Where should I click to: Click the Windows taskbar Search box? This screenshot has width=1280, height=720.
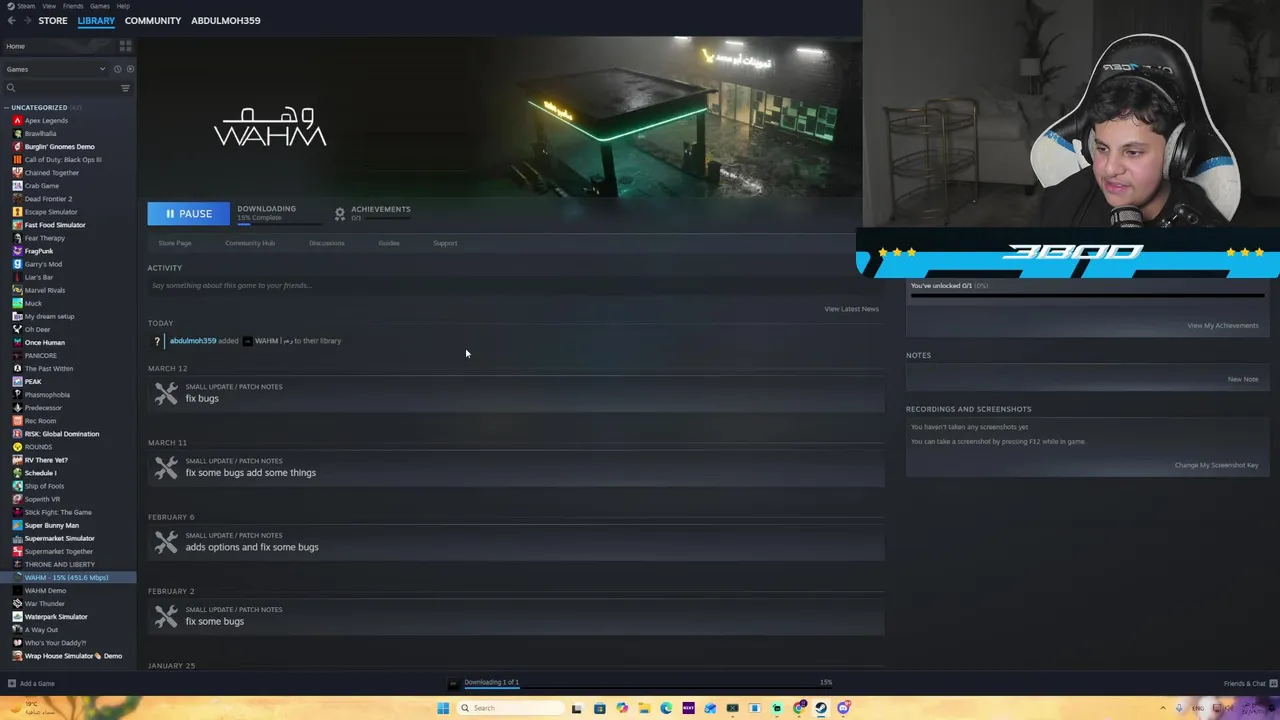tap(511, 708)
